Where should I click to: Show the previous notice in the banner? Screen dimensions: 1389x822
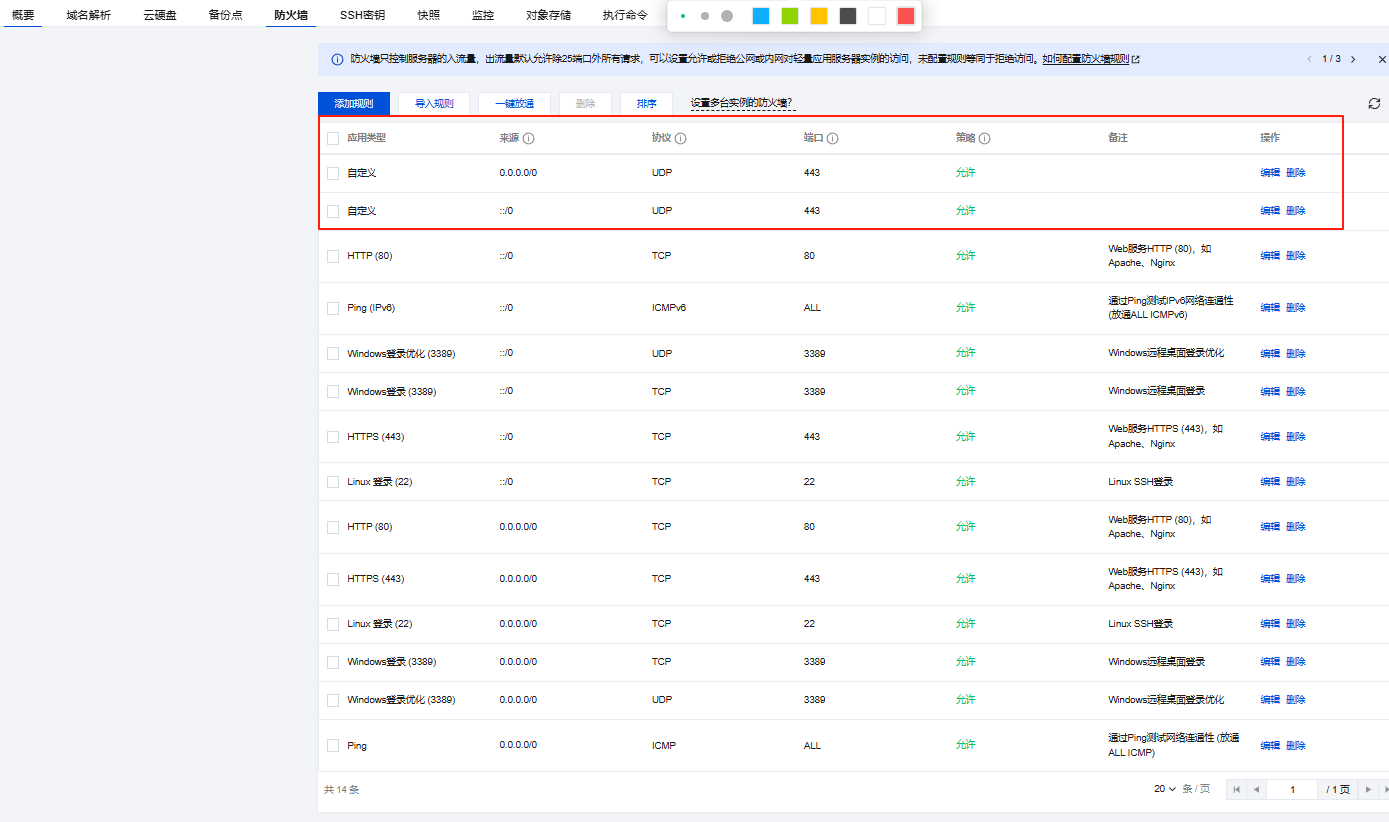tap(1310, 59)
